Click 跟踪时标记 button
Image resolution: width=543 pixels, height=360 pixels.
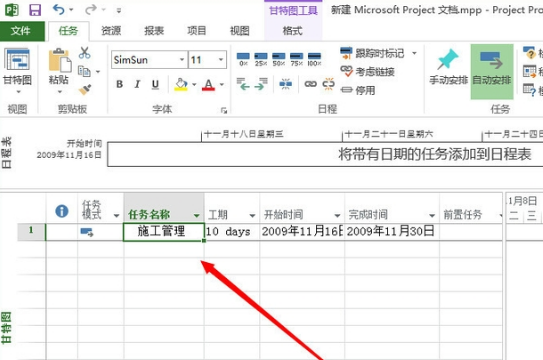coord(372,53)
